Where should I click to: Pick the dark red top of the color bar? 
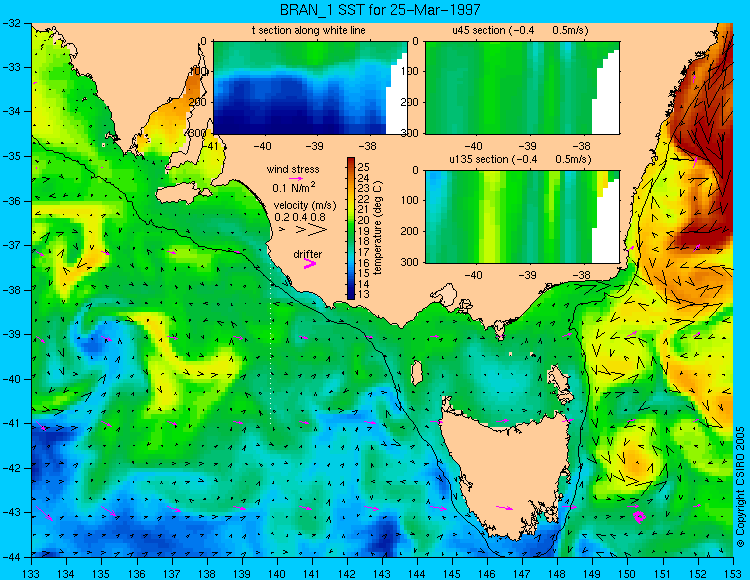pos(351,161)
